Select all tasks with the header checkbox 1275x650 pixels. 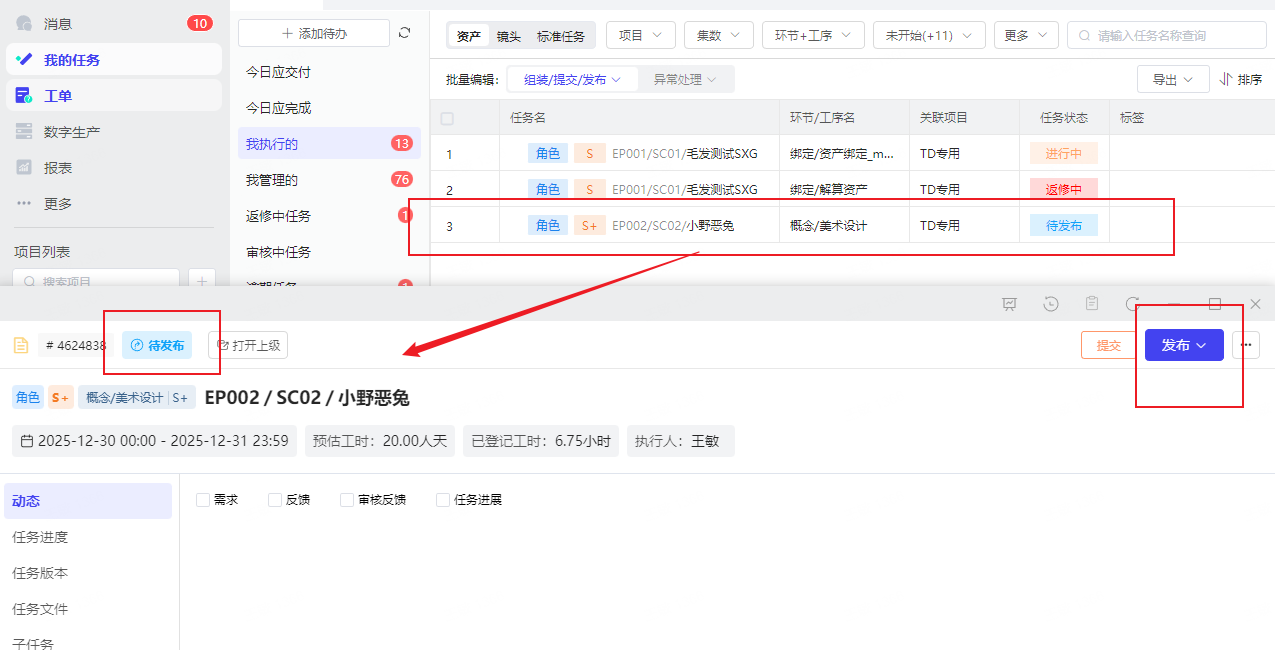pyautogui.click(x=446, y=117)
